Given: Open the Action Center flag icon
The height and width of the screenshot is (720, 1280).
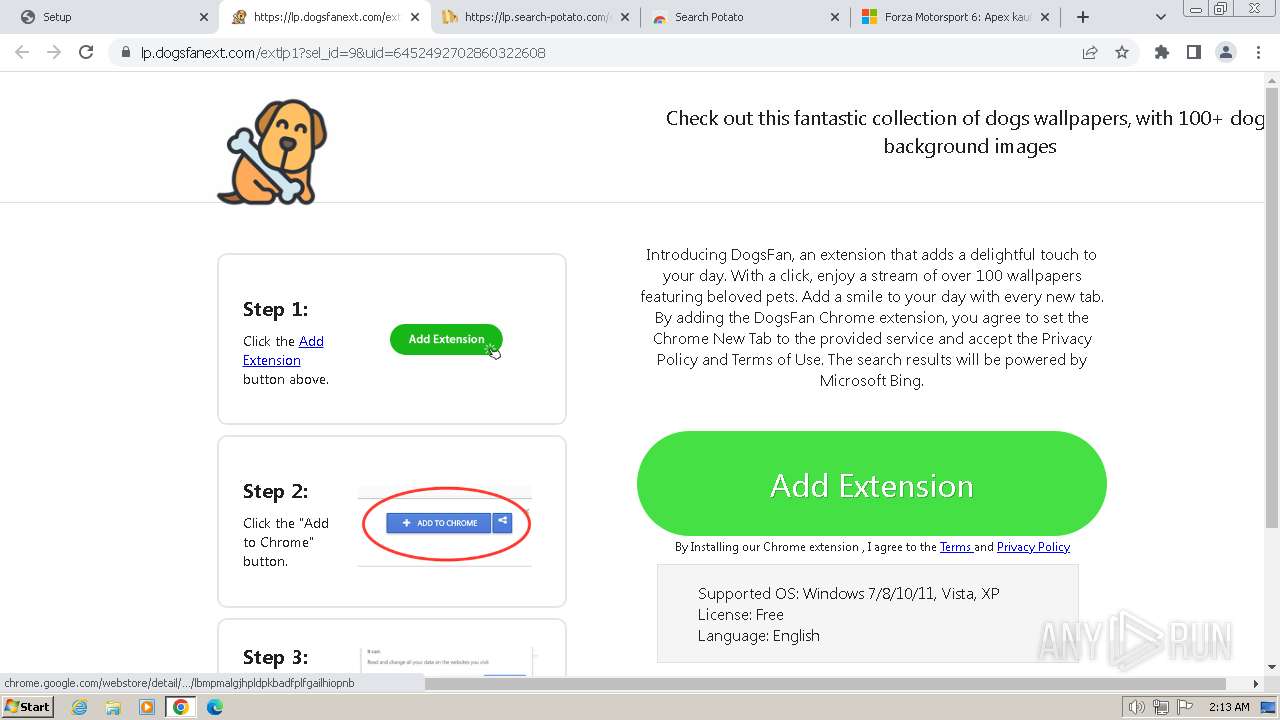Looking at the screenshot, I should [x=1185, y=707].
